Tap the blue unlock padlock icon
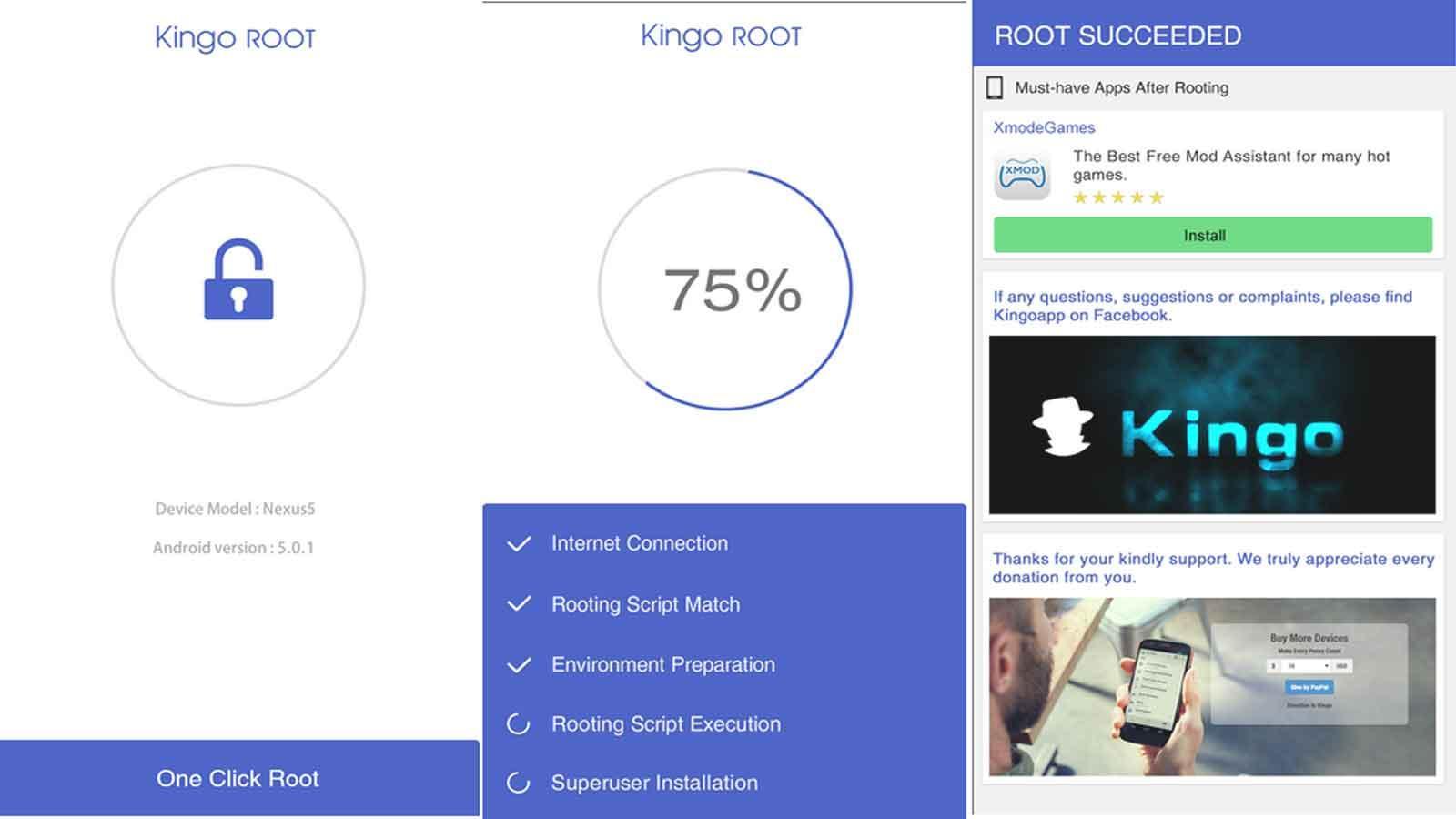The width and height of the screenshot is (1456, 819). click(x=238, y=280)
